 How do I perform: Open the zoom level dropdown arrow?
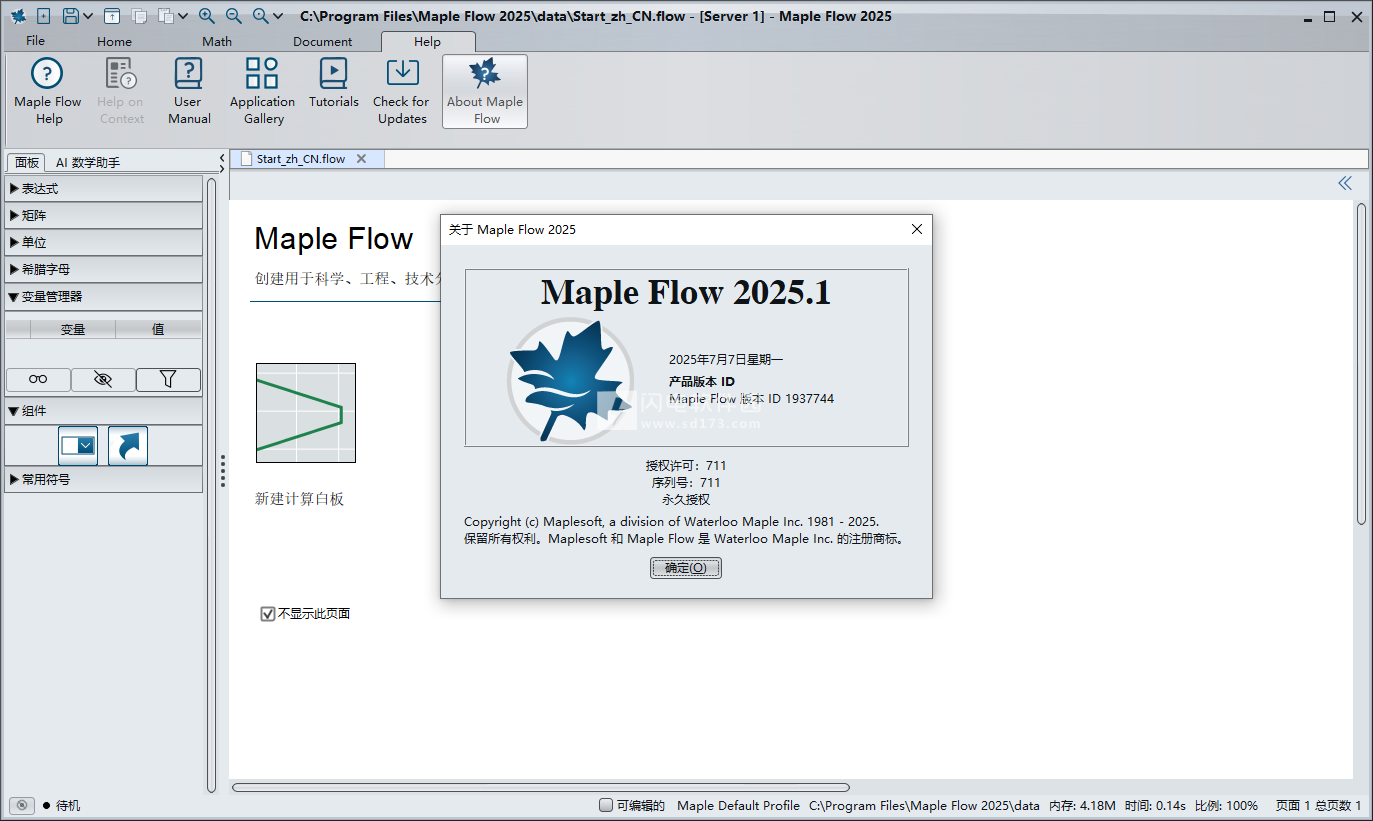[278, 17]
